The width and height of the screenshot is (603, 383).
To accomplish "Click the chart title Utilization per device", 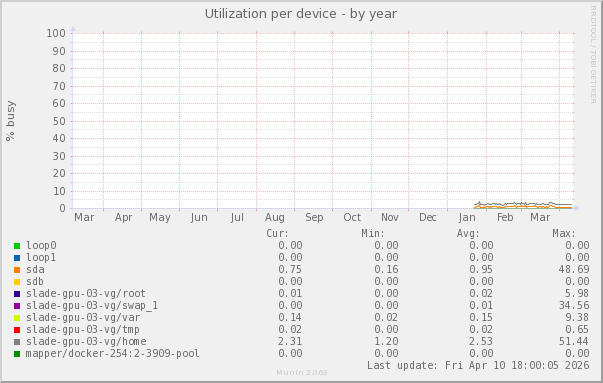I will 301,14.
